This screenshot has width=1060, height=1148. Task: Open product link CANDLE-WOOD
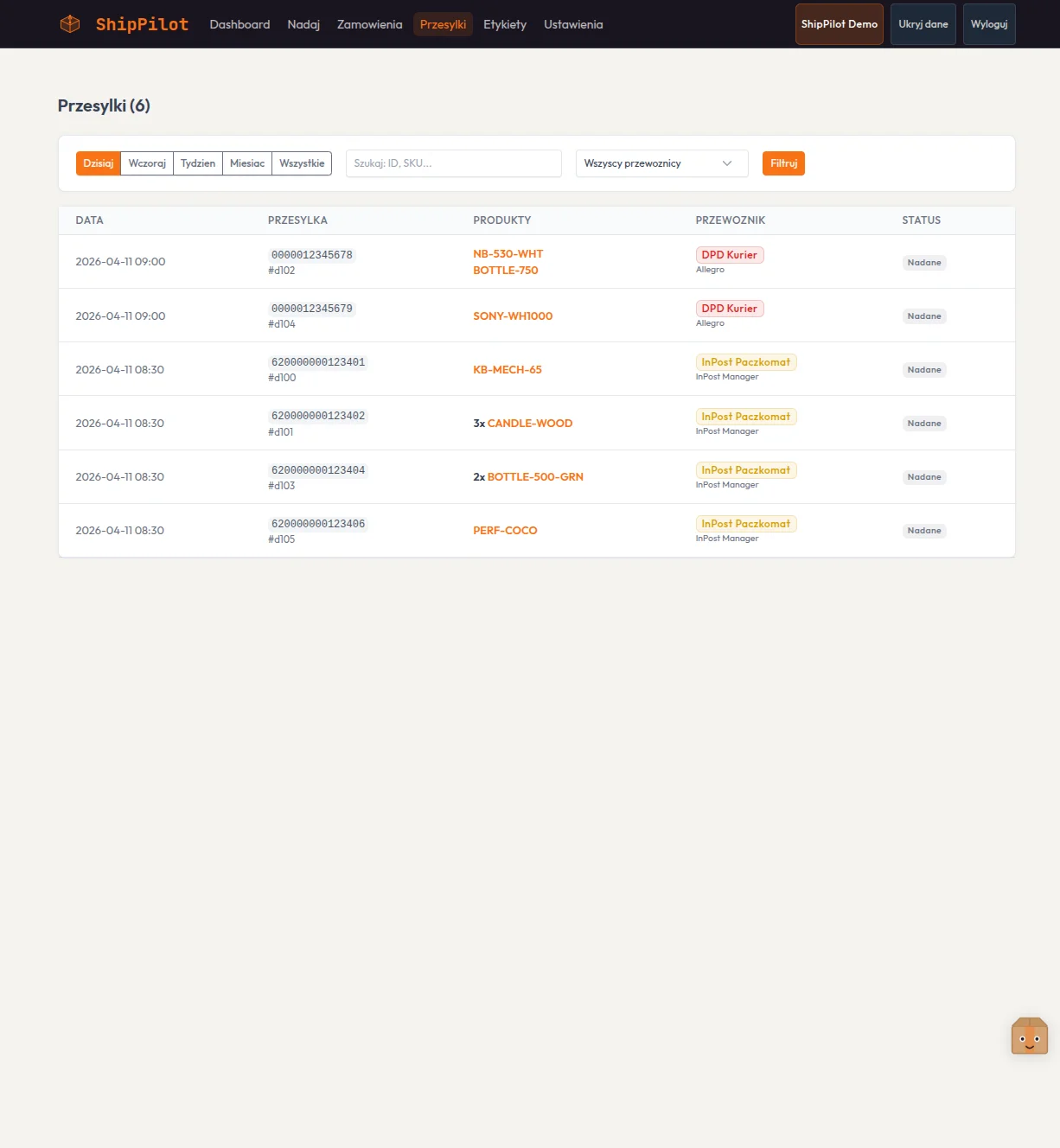click(530, 424)
